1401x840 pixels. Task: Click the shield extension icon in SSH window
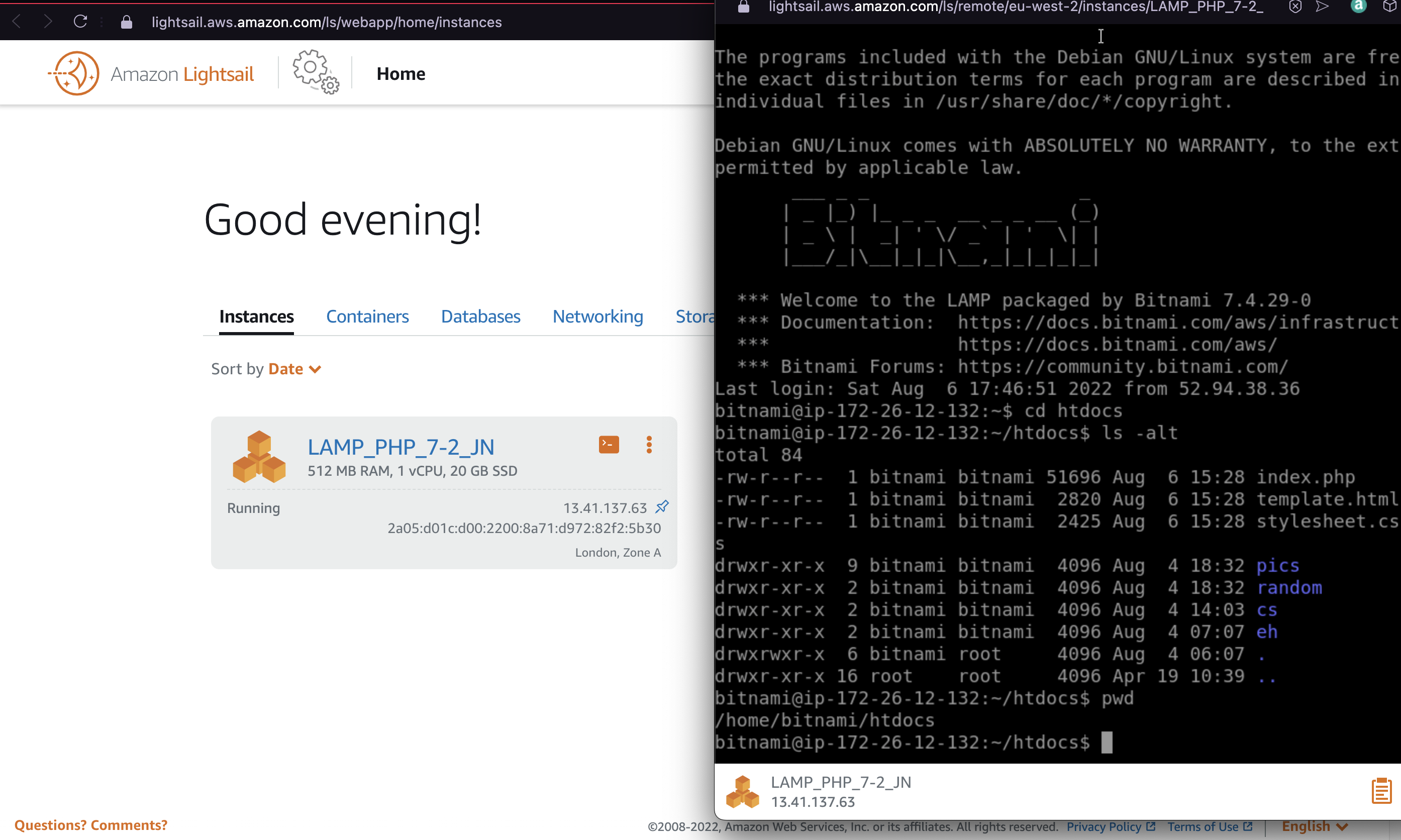point(1295,6)
